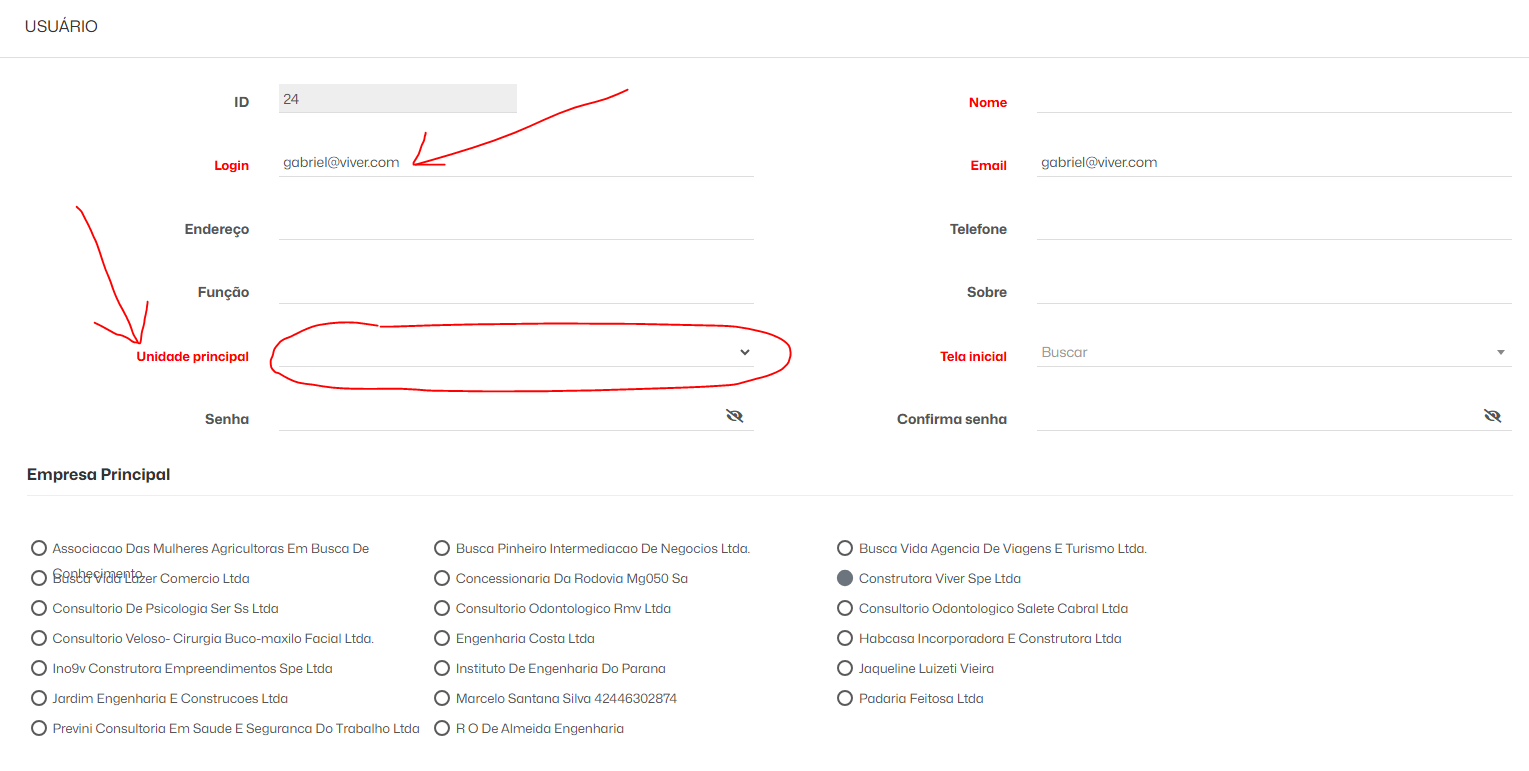Focus the Login field with gabriel@viver.com
The height and width of the screenshot is (771, 1529).
pyautogui.click(x=515, y=162)
